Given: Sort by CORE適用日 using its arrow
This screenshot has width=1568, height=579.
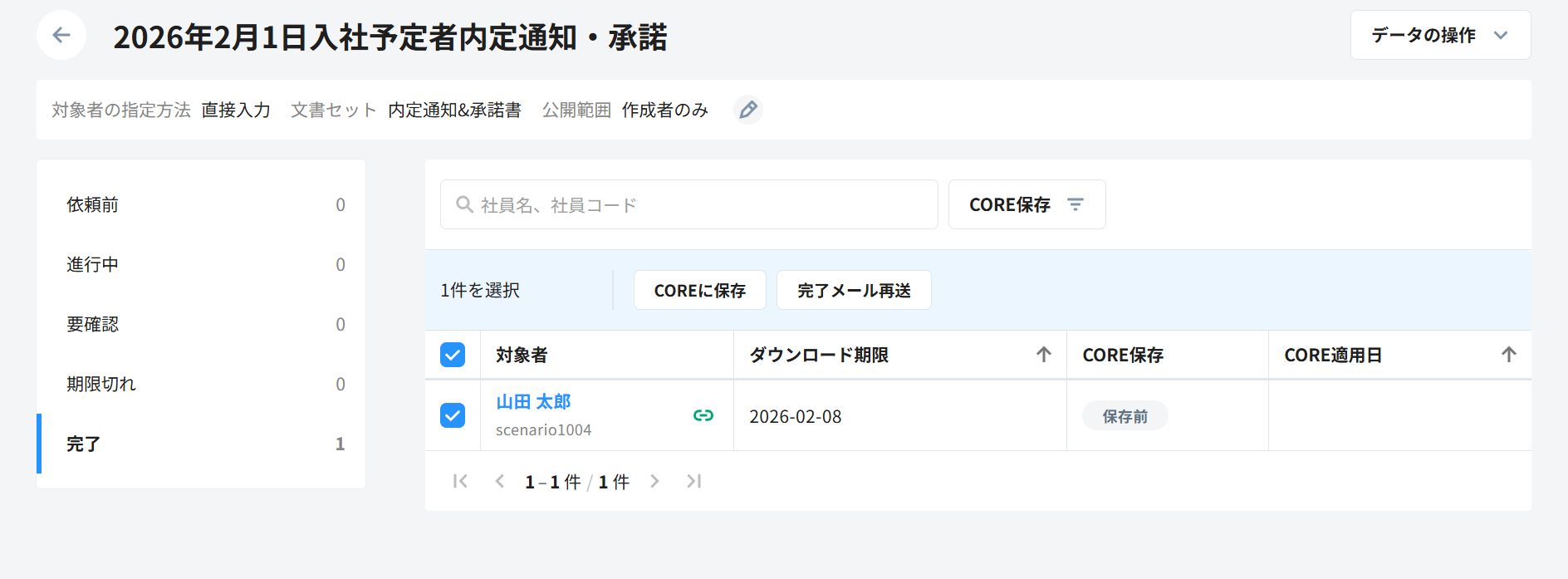Looking at the screenshot, I should pos(1508,355).
